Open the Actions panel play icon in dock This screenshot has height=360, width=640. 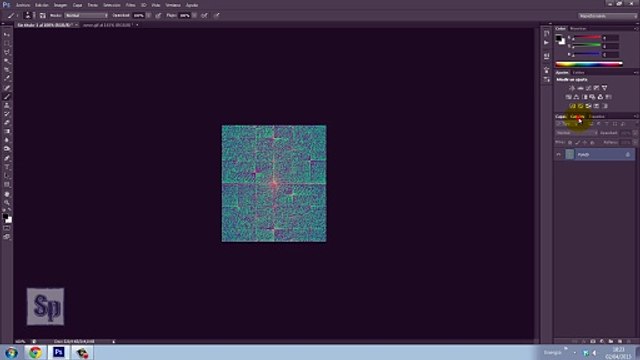[547, 42]
